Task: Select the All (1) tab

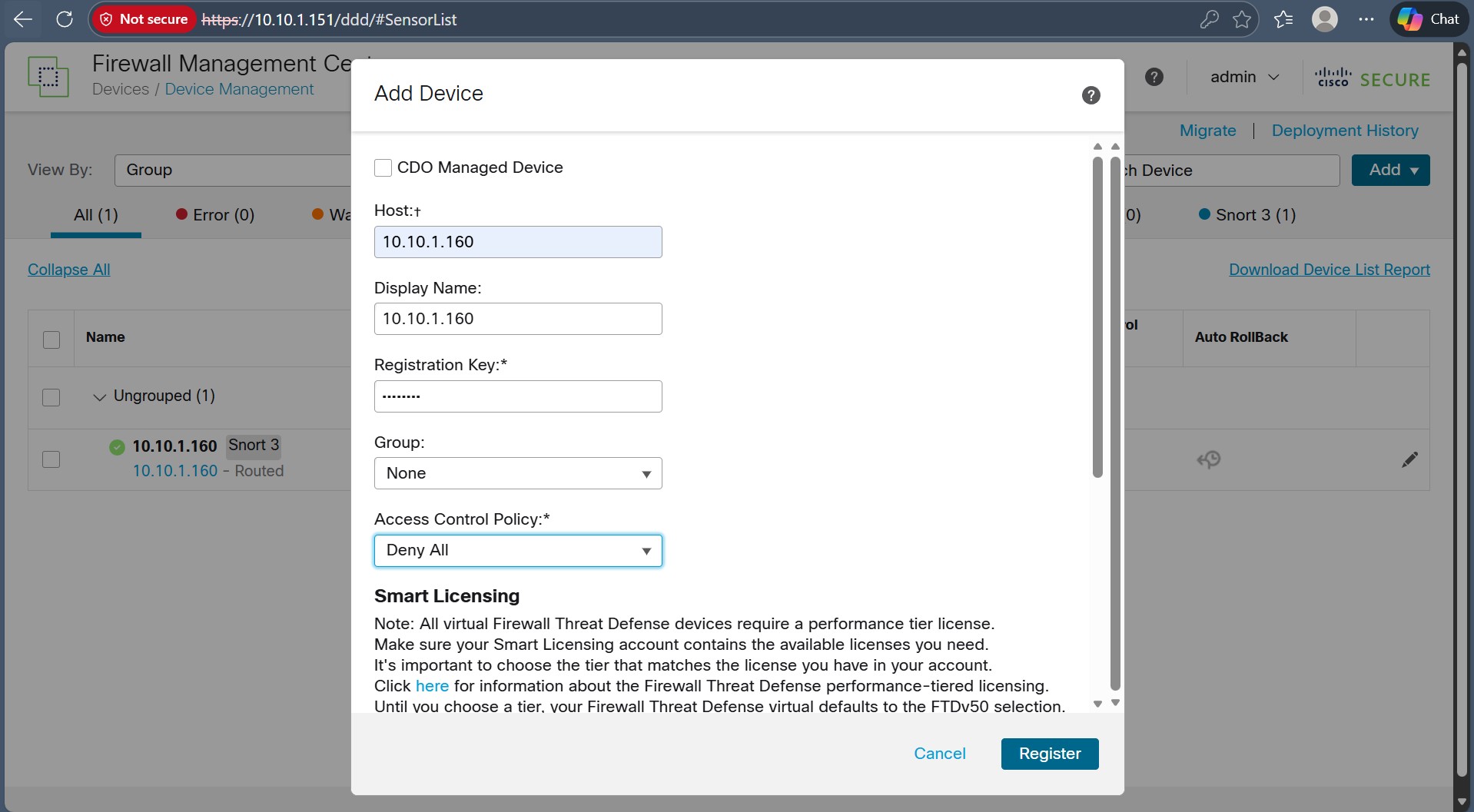Action: pos(96,215)
